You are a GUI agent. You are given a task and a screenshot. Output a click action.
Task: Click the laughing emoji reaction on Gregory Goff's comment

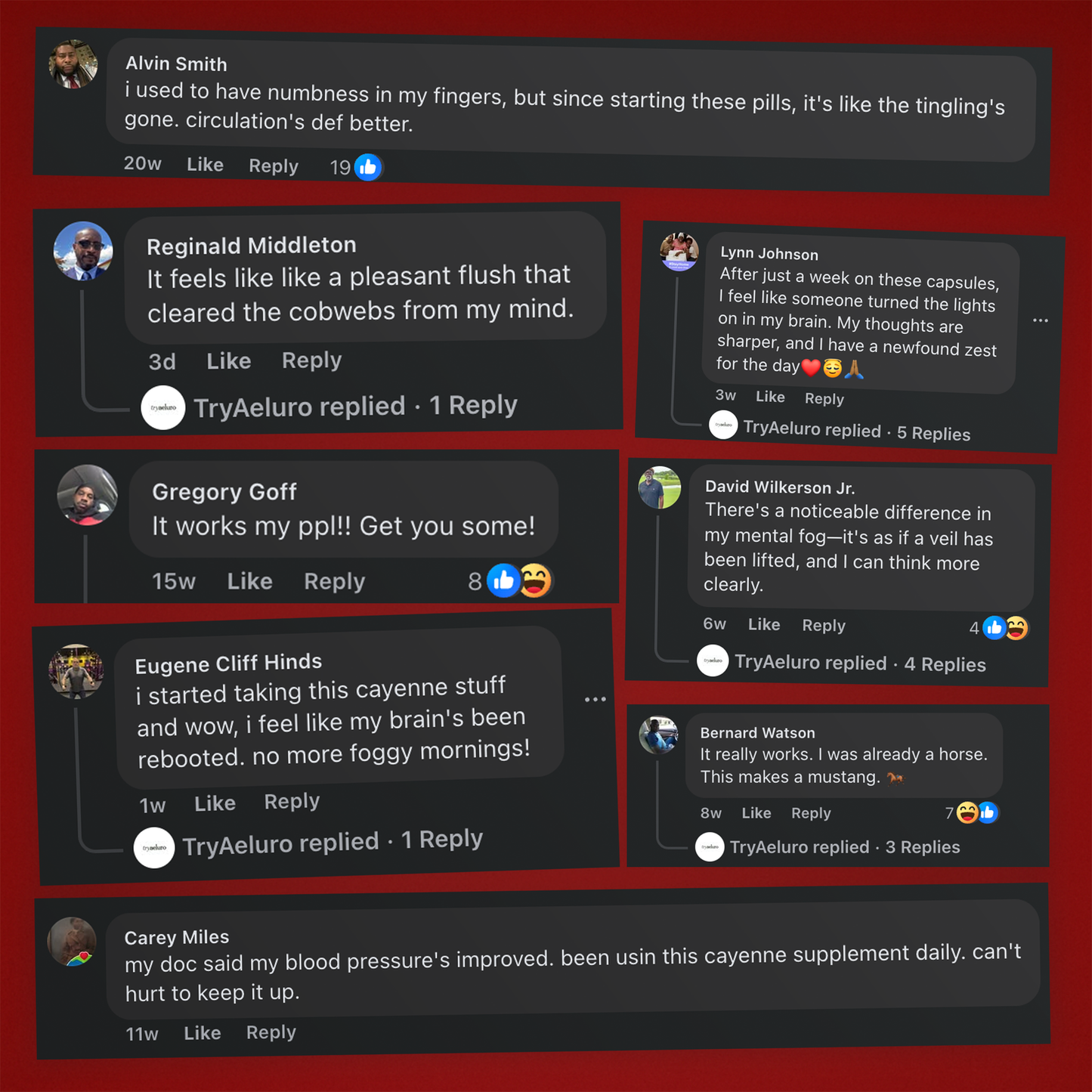click(x=536, y=580)
